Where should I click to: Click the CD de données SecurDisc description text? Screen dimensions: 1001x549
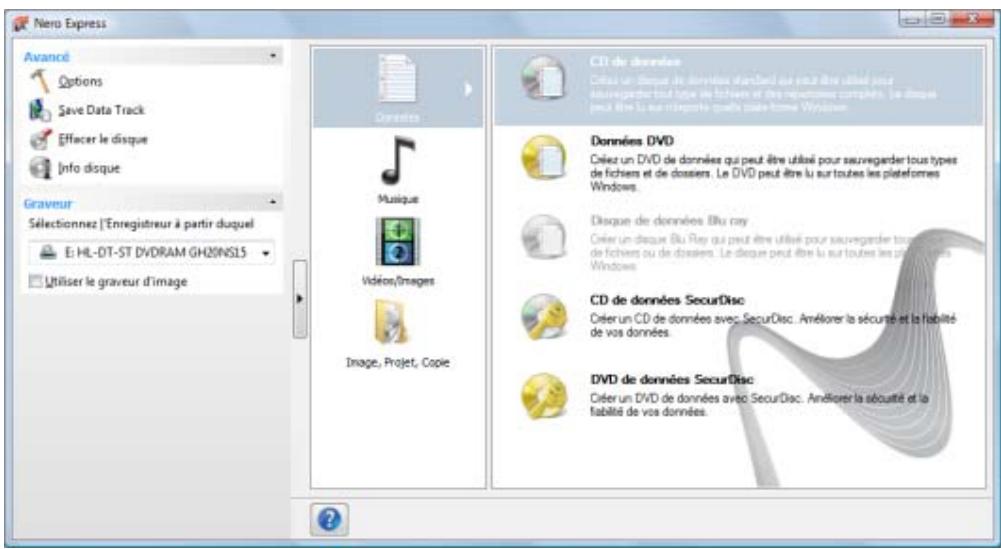(772, 326)
